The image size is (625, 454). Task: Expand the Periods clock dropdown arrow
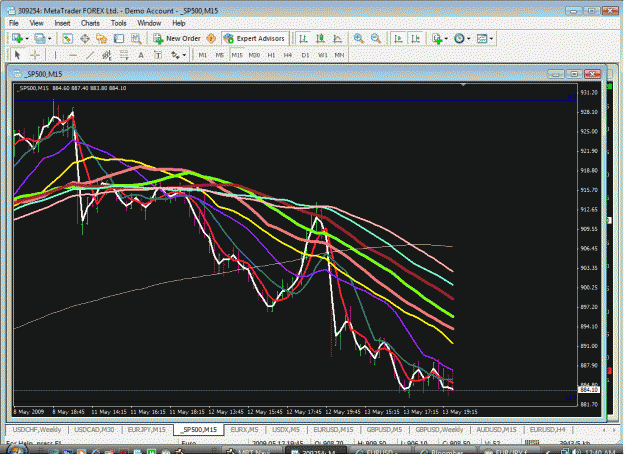click(468, 39)
